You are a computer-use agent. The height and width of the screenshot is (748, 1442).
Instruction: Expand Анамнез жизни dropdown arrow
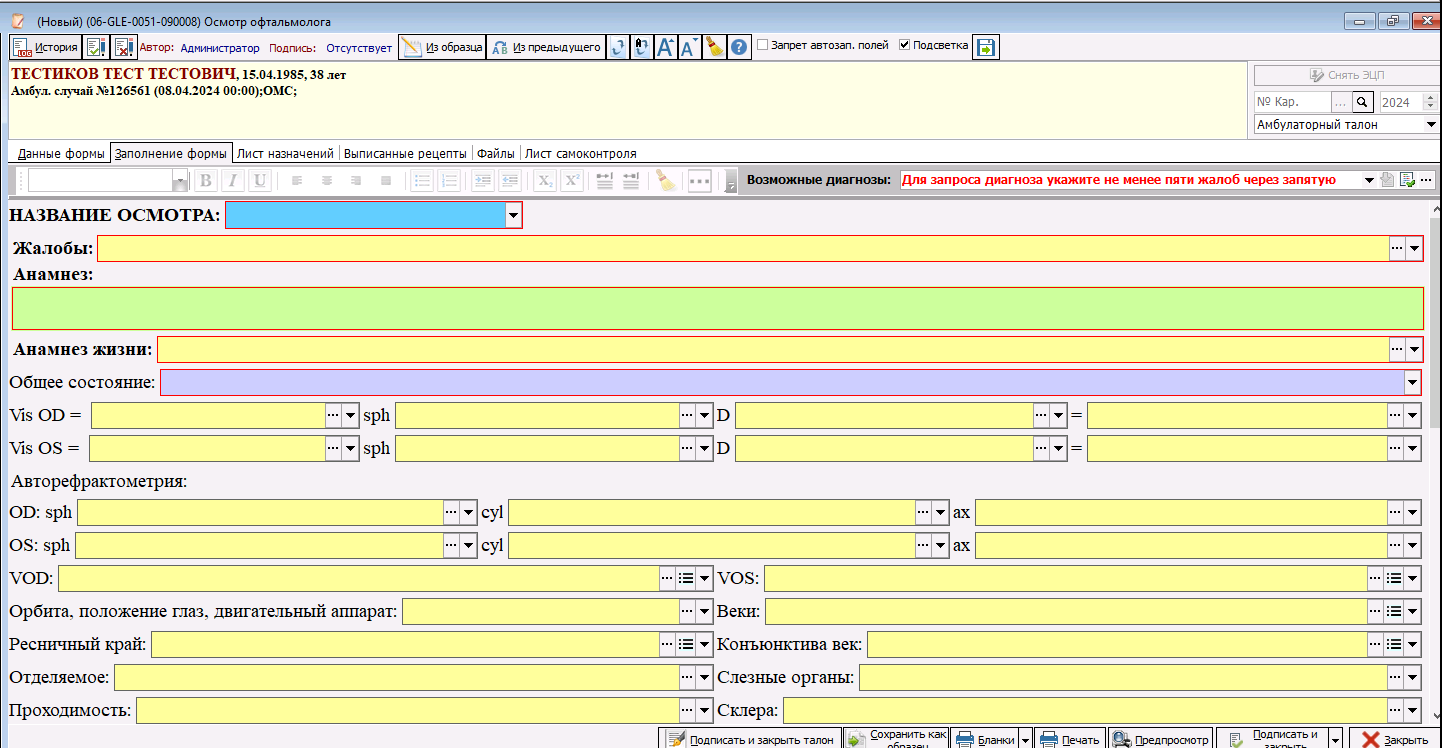tap(1414, 350)
